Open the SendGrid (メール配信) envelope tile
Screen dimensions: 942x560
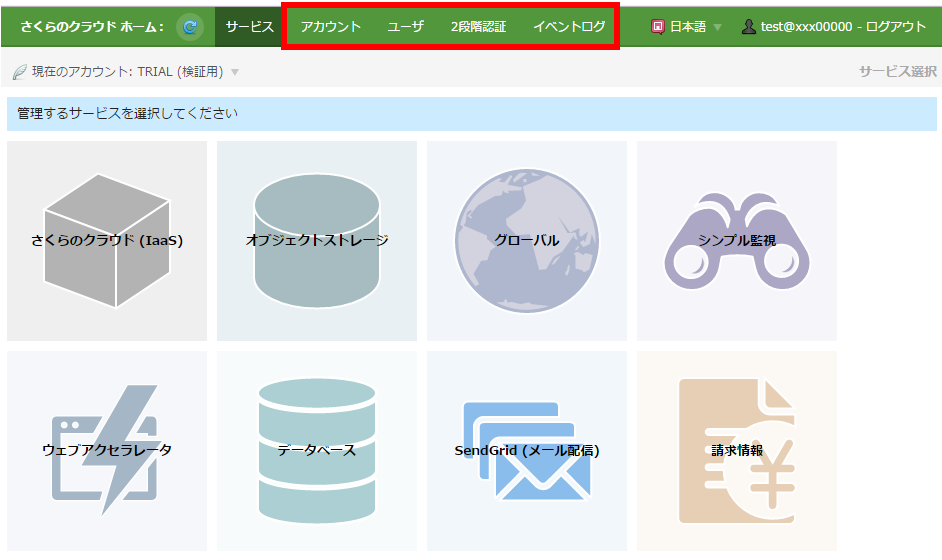click(527, 451)
